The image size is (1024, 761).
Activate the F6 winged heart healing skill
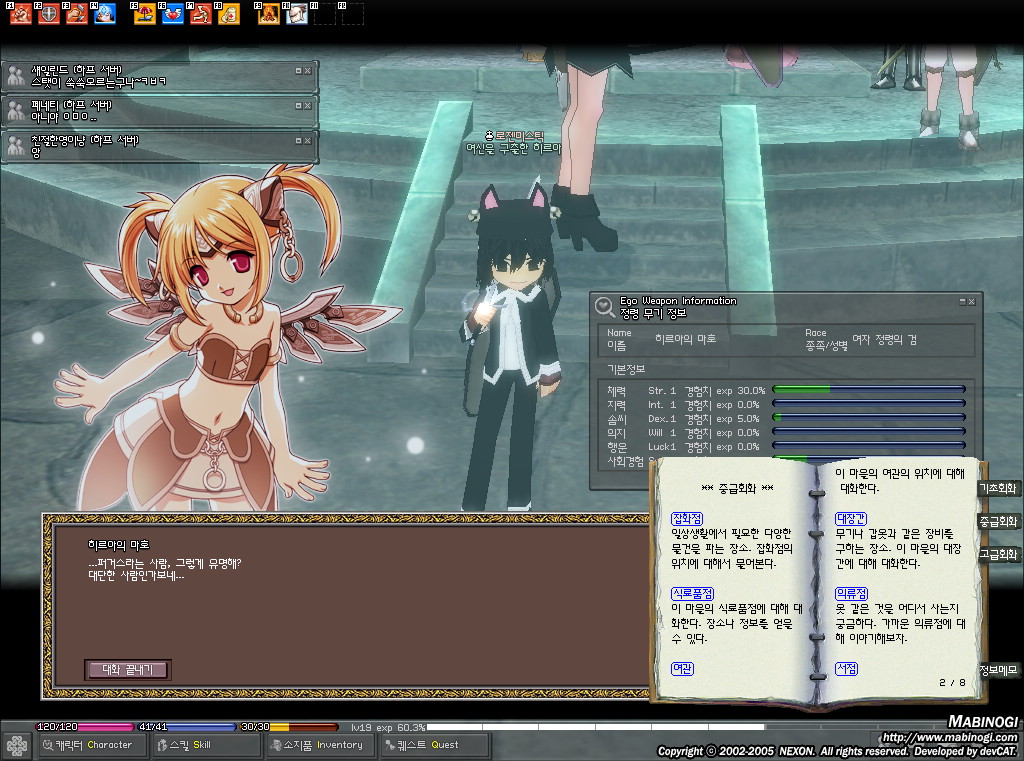[x=172, y=14]
